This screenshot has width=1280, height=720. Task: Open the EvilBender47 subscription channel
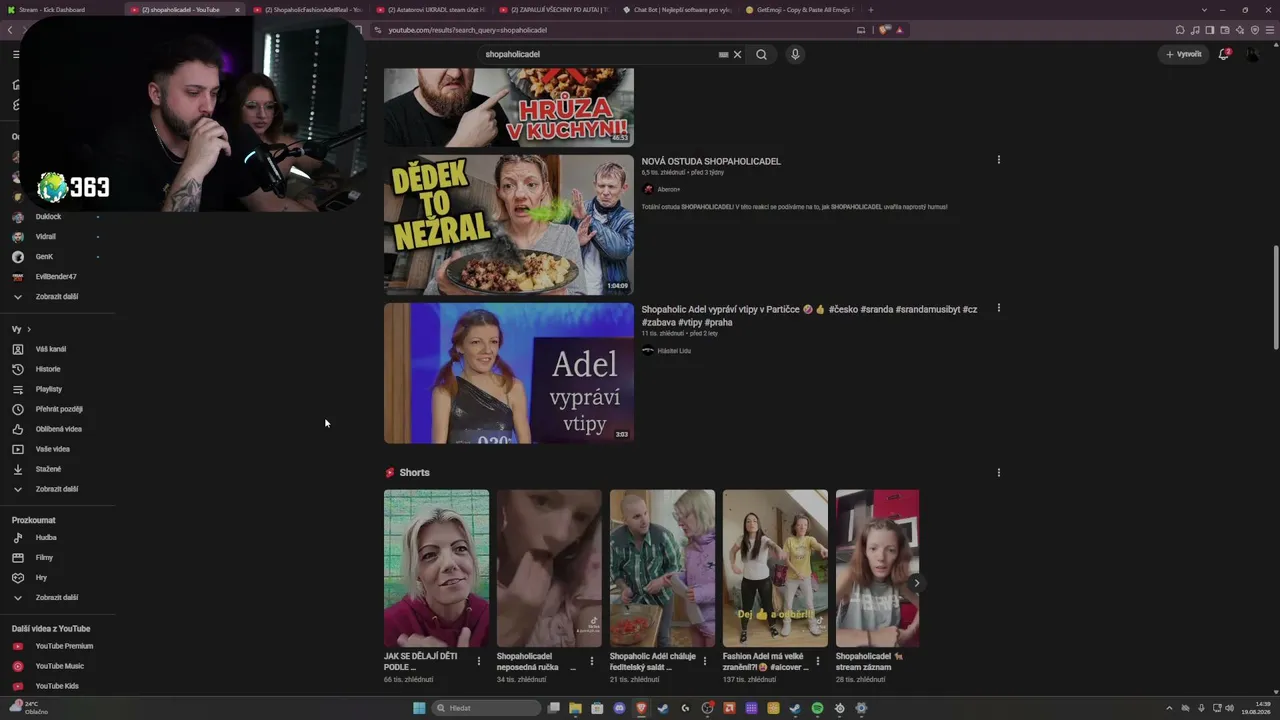(x=56, y=277)
